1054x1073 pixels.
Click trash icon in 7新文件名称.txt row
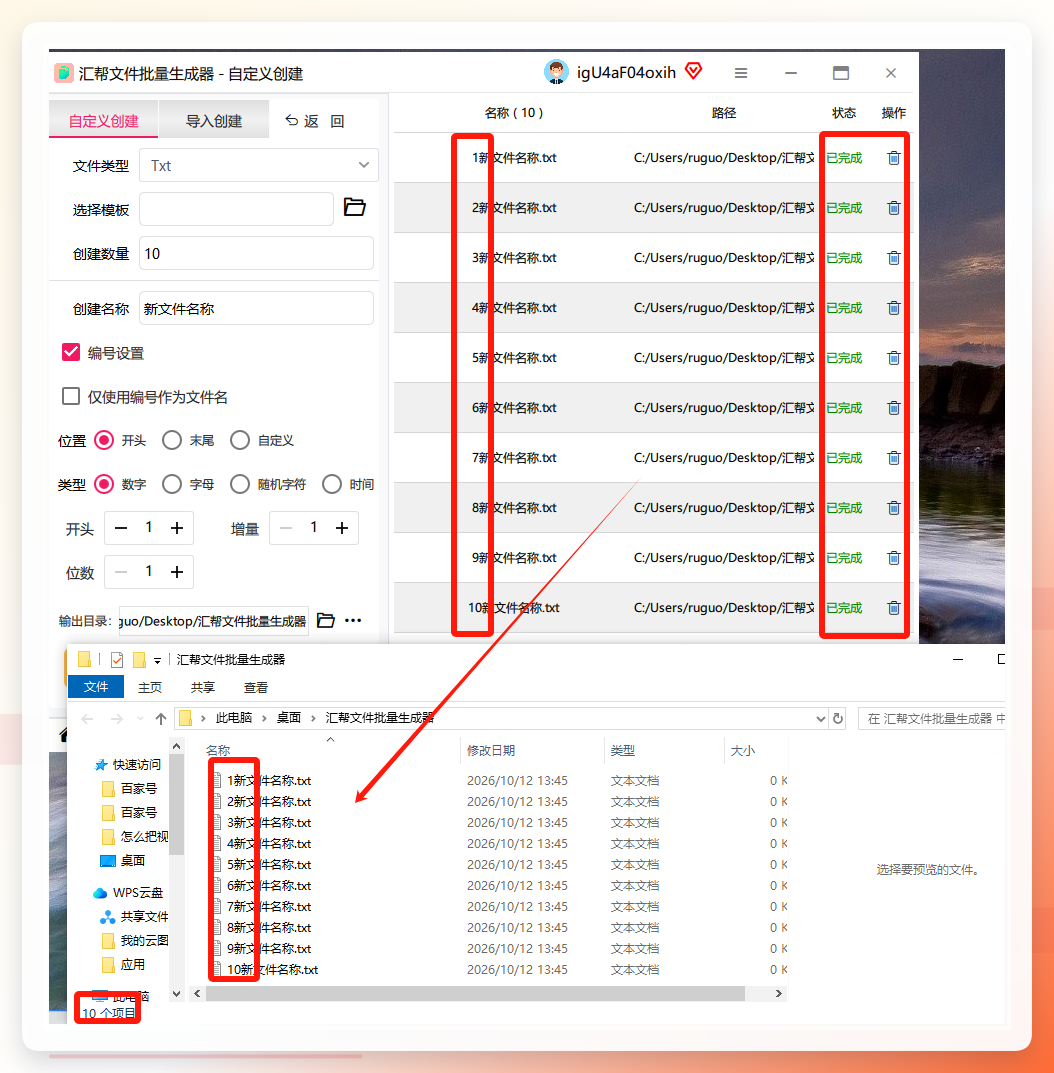[x=894, y=458]
